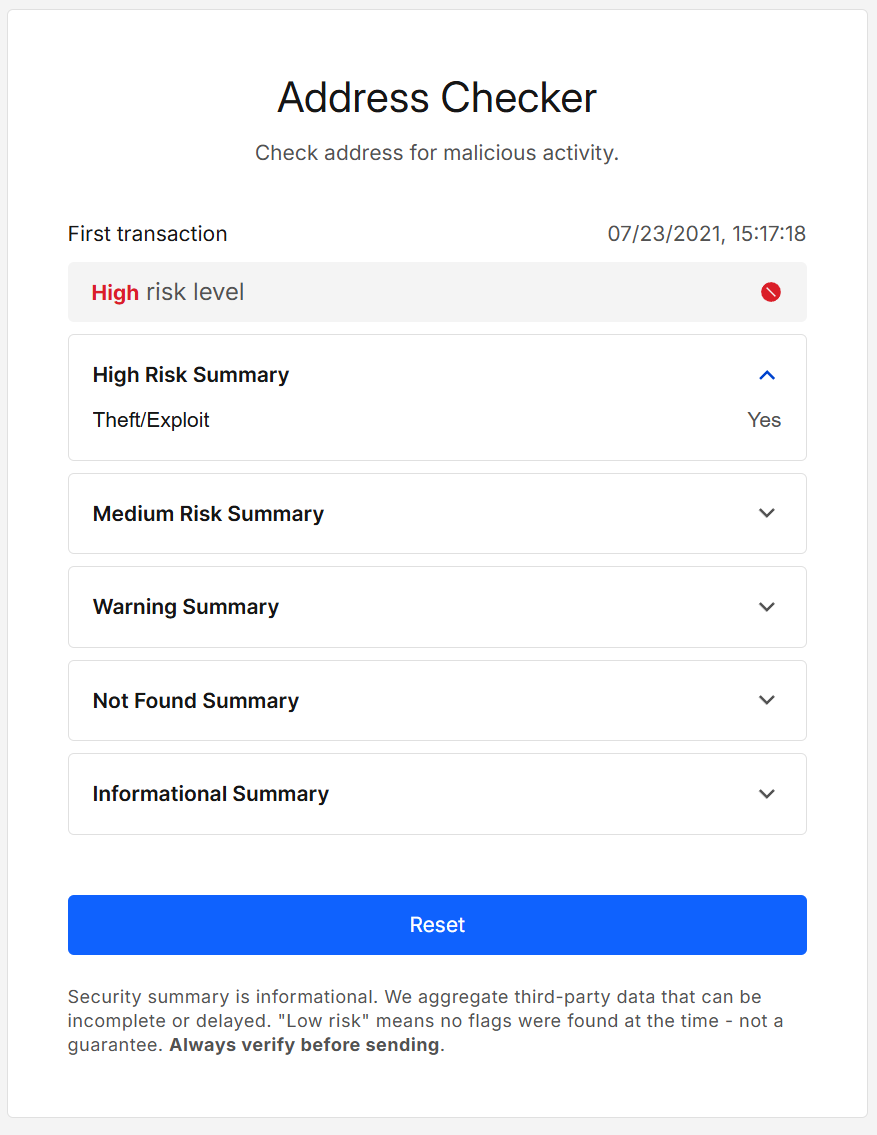Click the Yes value beside Theft/Exploit
Viewport: 877px width, 1135px height.
click(763, 420)
